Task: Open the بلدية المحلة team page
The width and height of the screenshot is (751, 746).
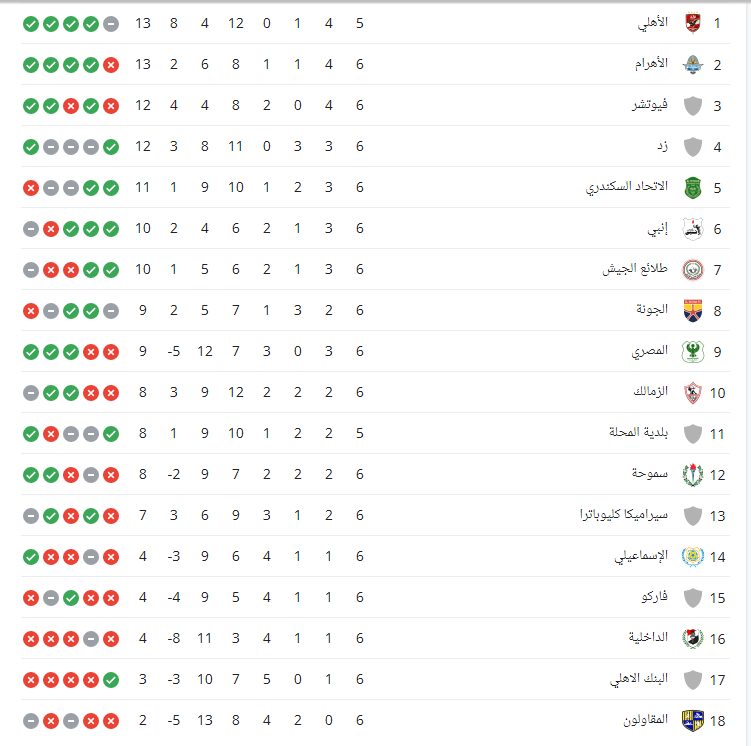Action: click(639, 434)
